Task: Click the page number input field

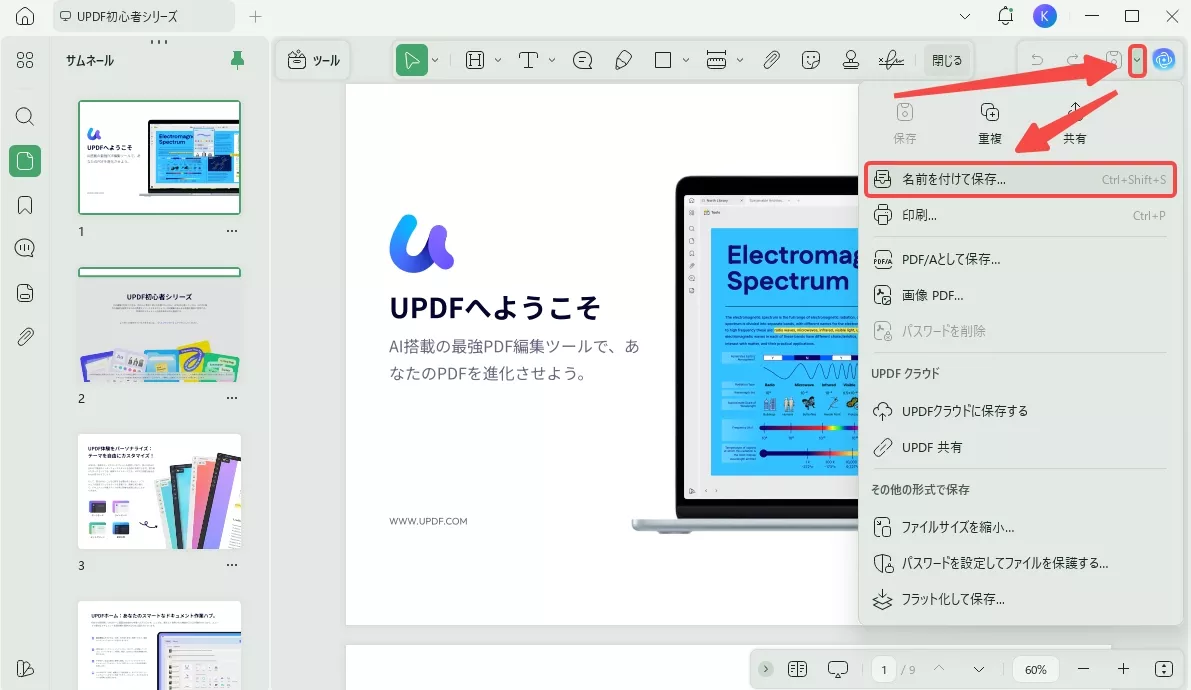Action: pyautogui.click(x=883, y=669)
